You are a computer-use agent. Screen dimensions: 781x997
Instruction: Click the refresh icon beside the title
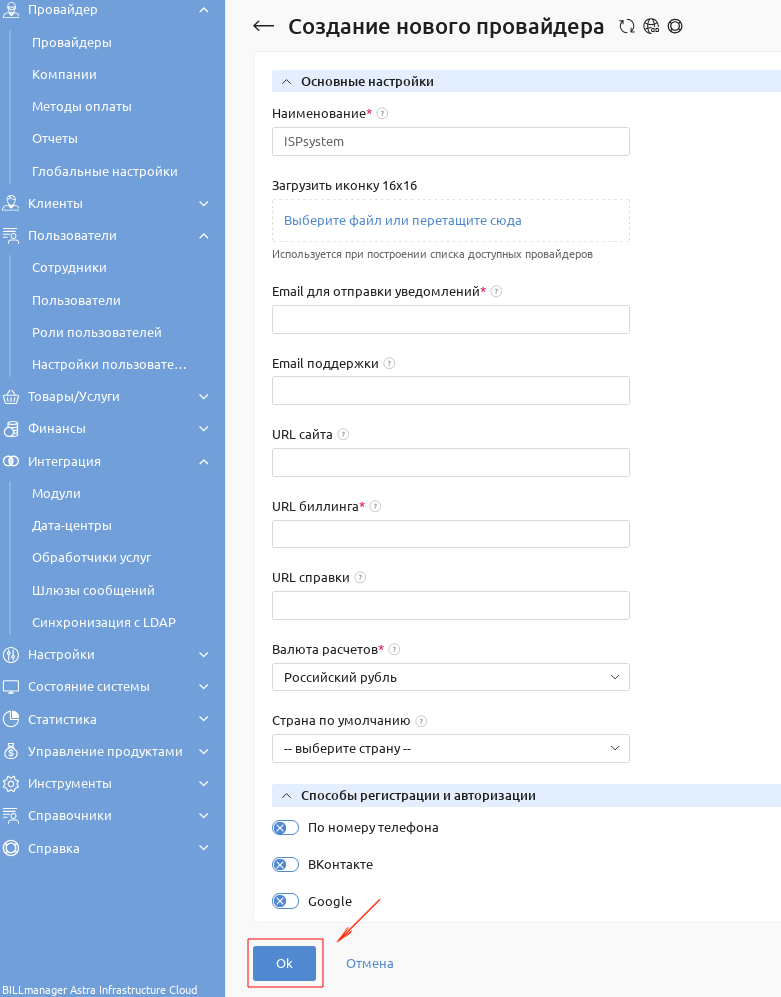[x=627, y=26]
